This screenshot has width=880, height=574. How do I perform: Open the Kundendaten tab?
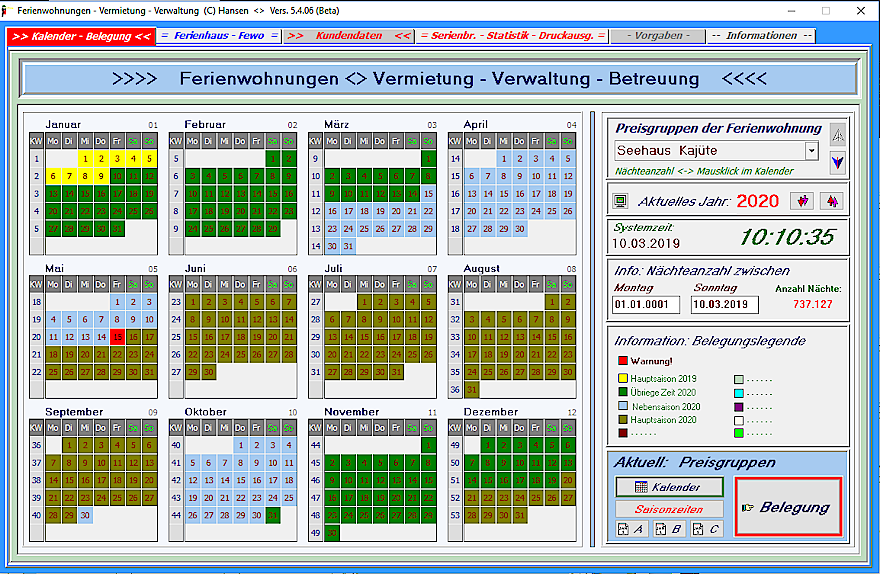tap(348, 36)
